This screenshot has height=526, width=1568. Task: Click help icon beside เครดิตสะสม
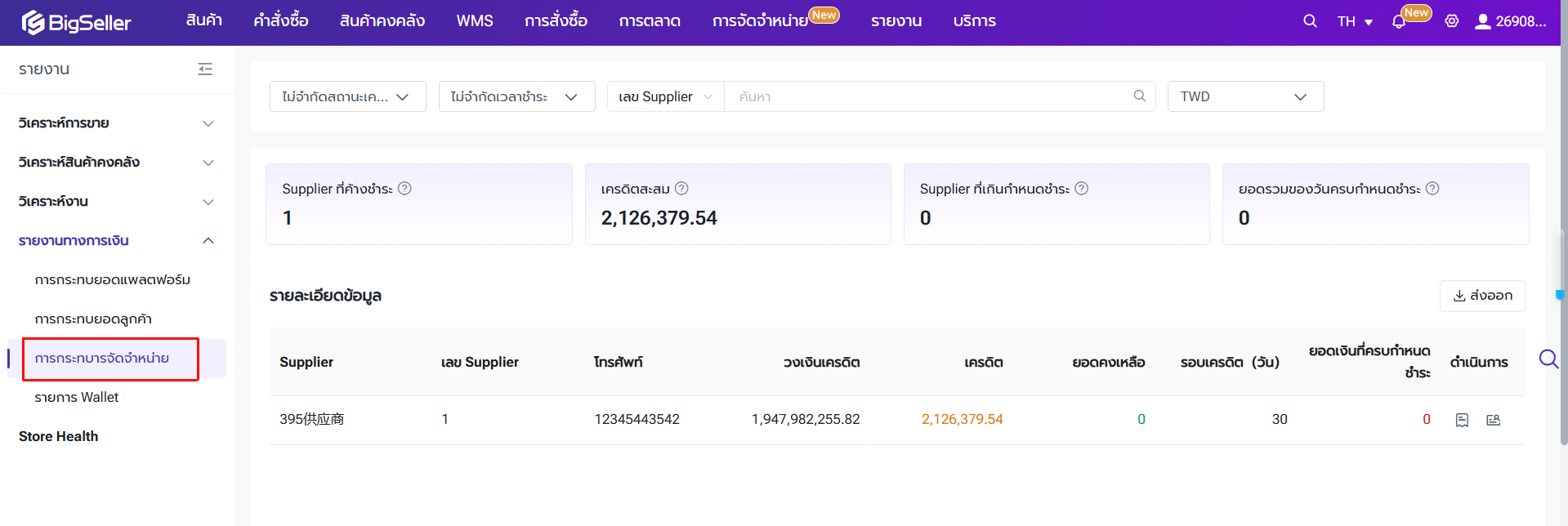pyautogui.click(x=681, y=189)
